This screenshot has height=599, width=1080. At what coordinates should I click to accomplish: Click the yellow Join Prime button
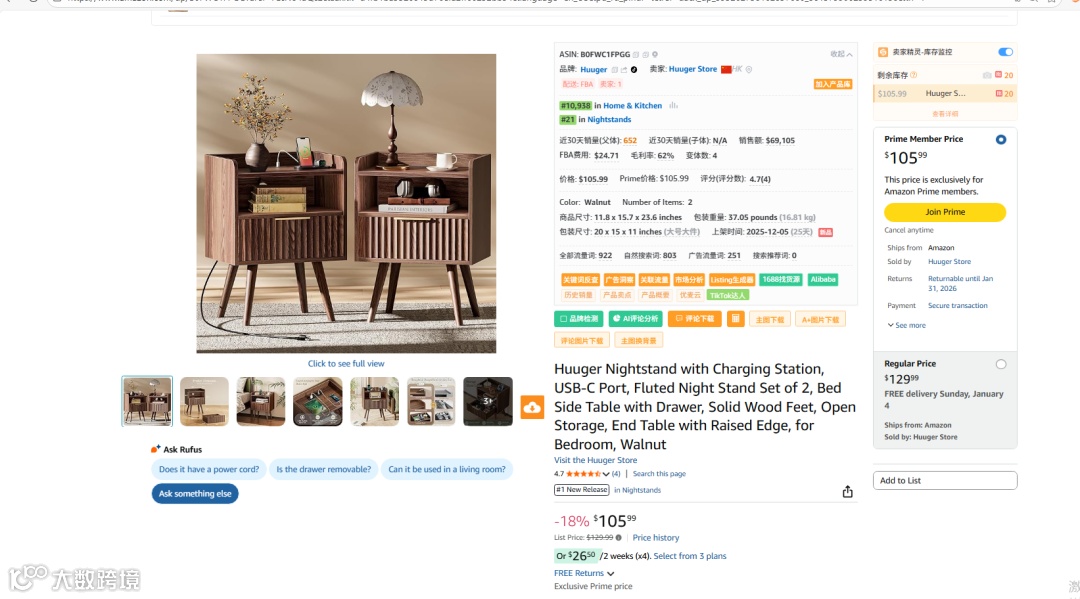945,212
